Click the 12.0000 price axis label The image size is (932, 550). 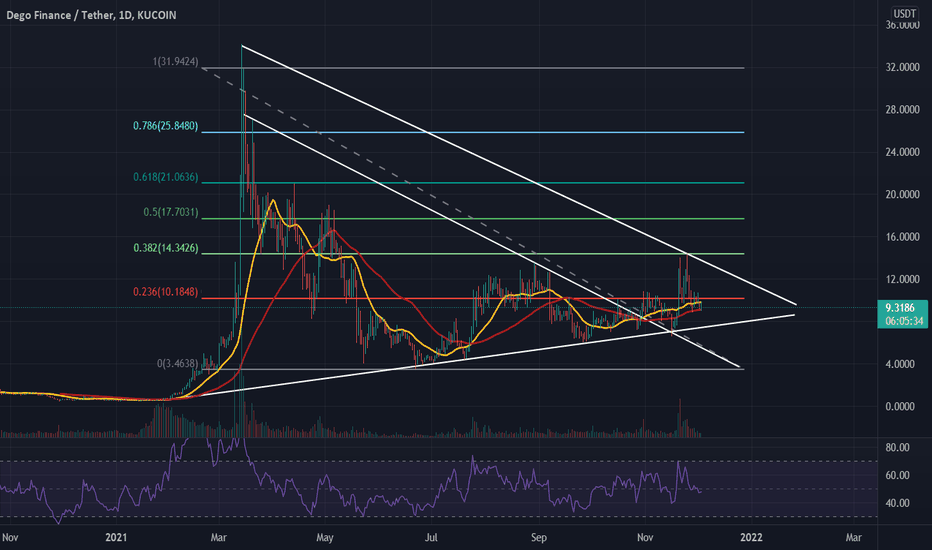[902, 279]
